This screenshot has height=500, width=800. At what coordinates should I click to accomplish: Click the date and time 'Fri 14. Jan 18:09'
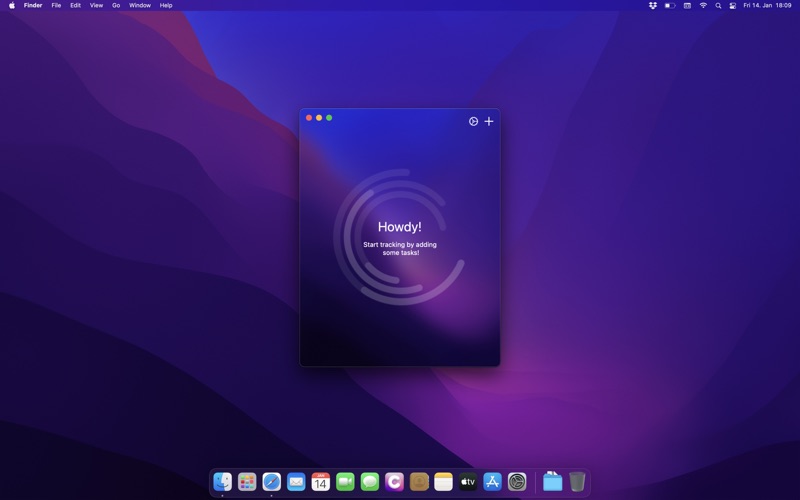pyautogui.click(x=767, y=6)
